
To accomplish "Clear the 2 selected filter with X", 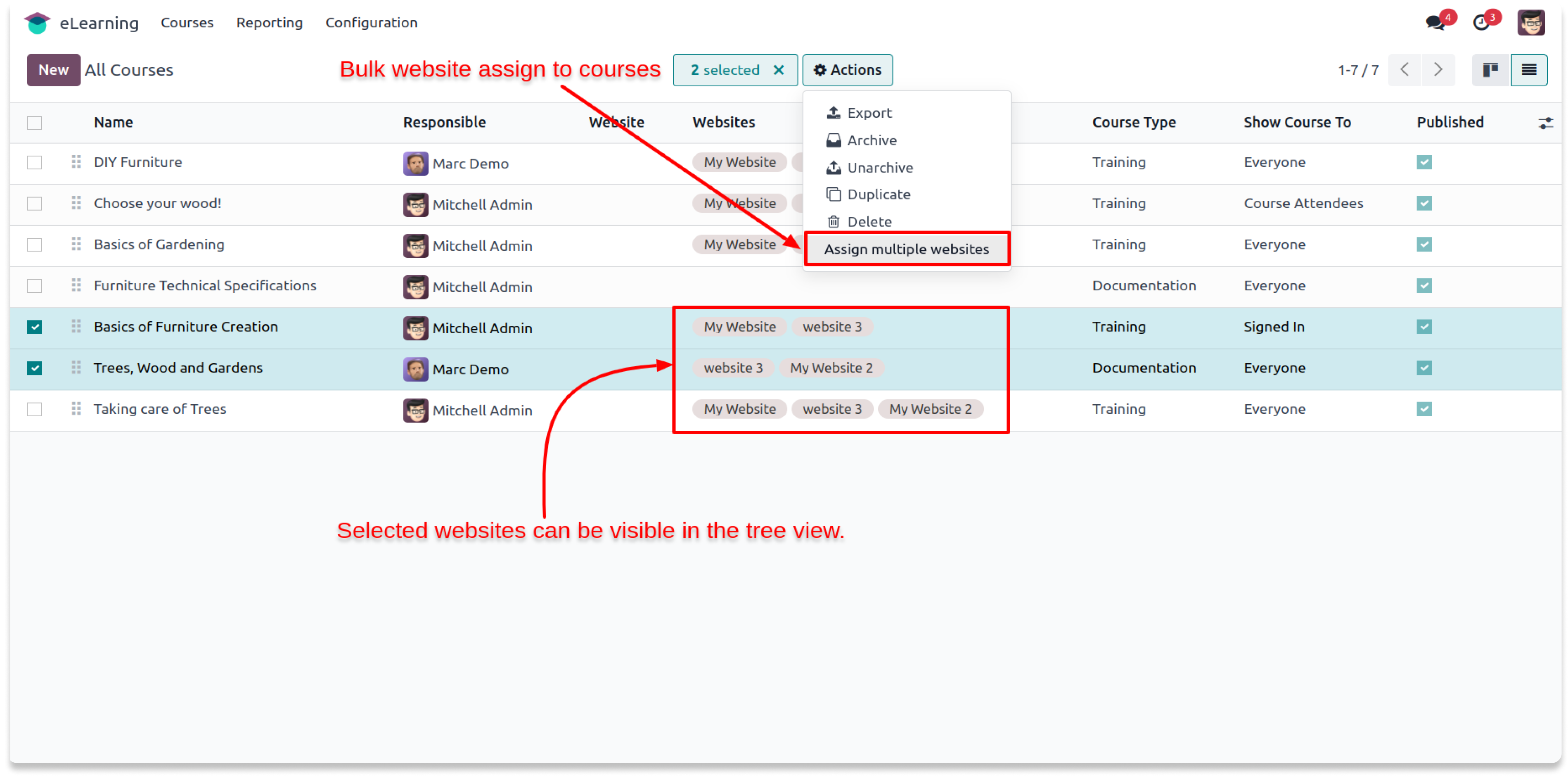I will 779,70.
